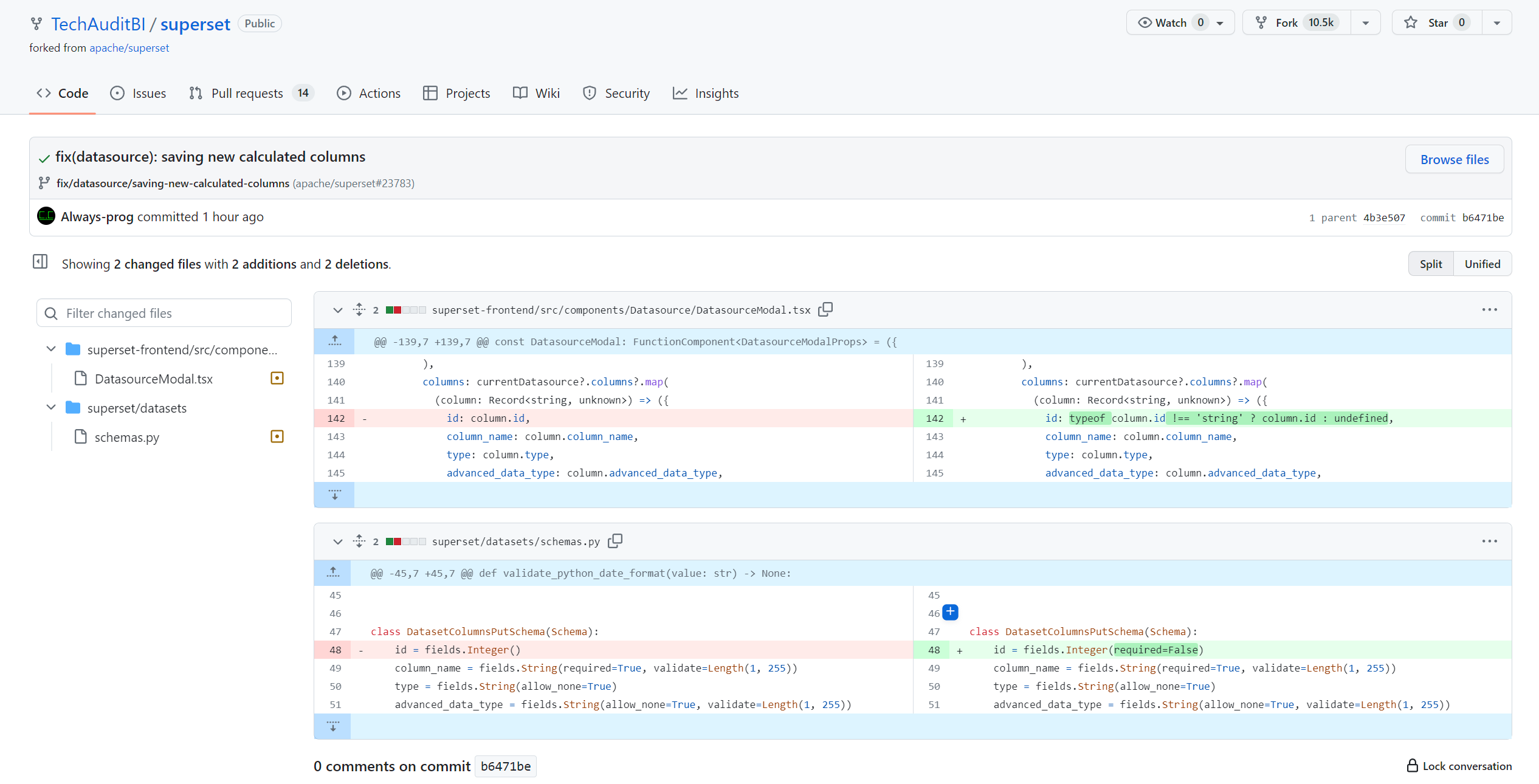
Task: Click the file tree sidebar toggle icon
Action: coord(40,262)
